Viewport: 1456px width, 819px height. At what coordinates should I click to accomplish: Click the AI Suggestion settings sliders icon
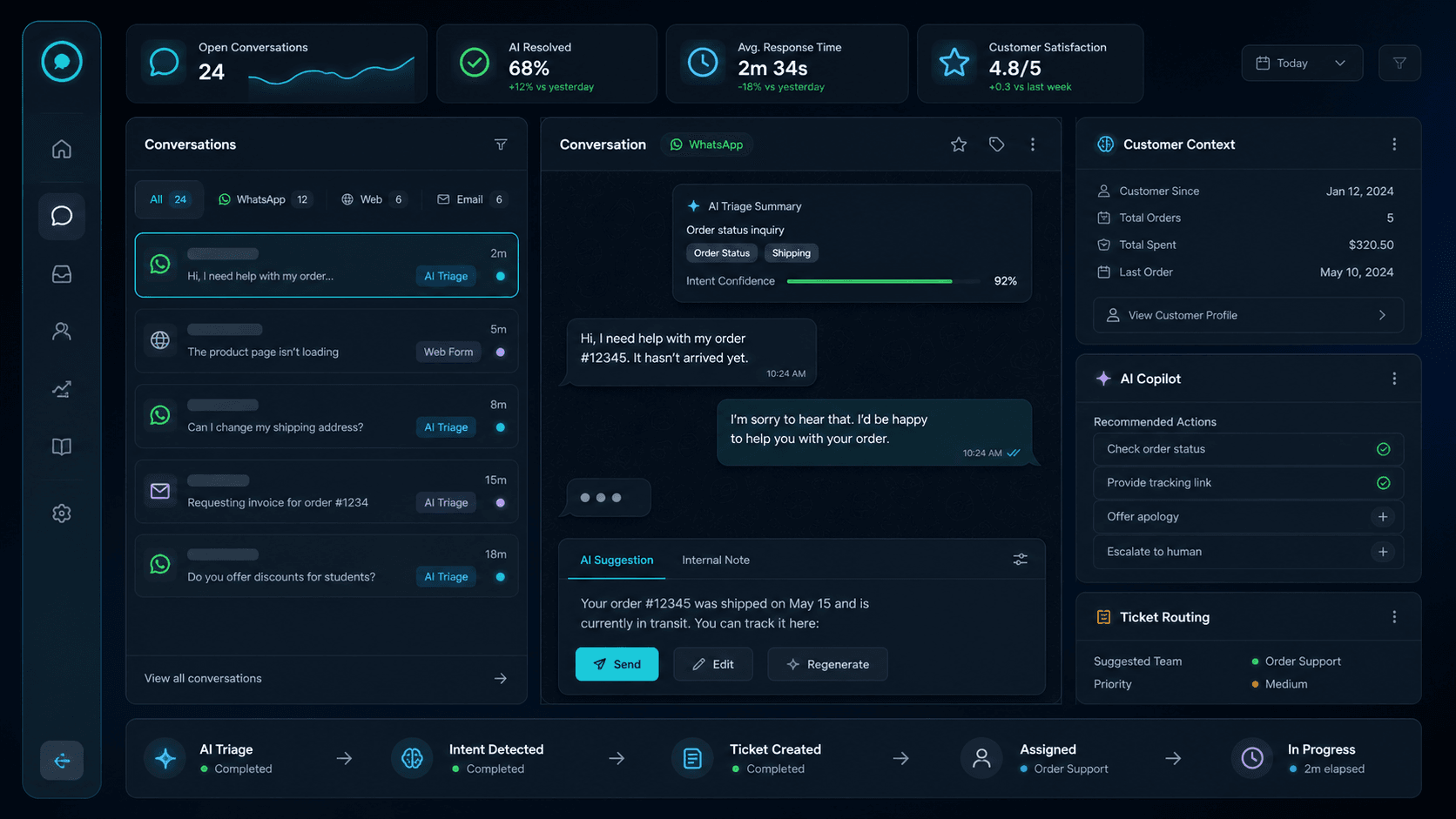(1020, 560)
